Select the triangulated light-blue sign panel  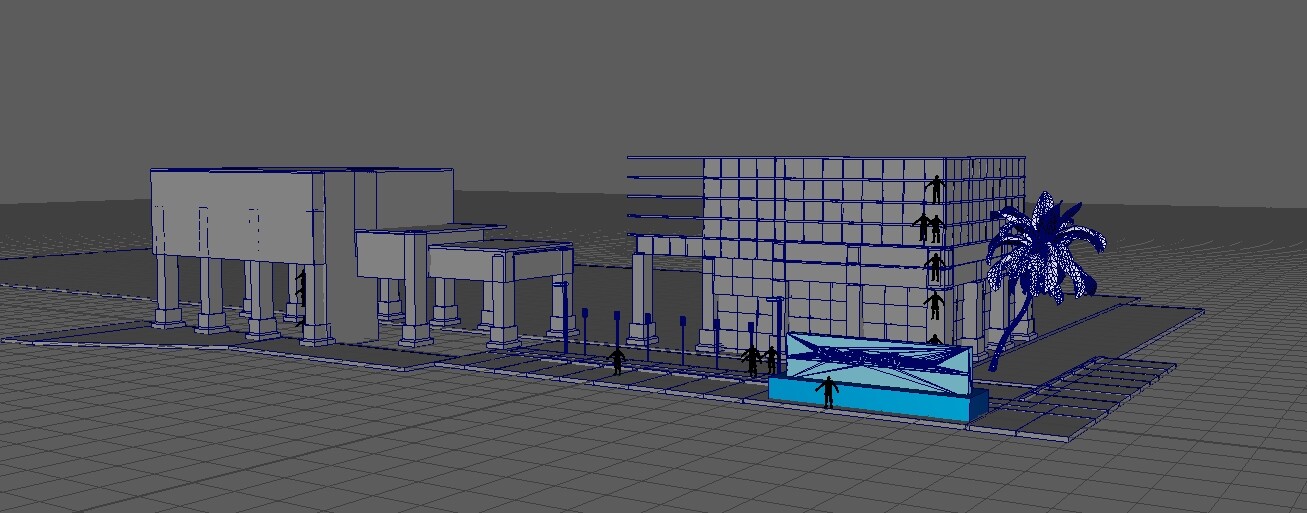coord(878,362)
